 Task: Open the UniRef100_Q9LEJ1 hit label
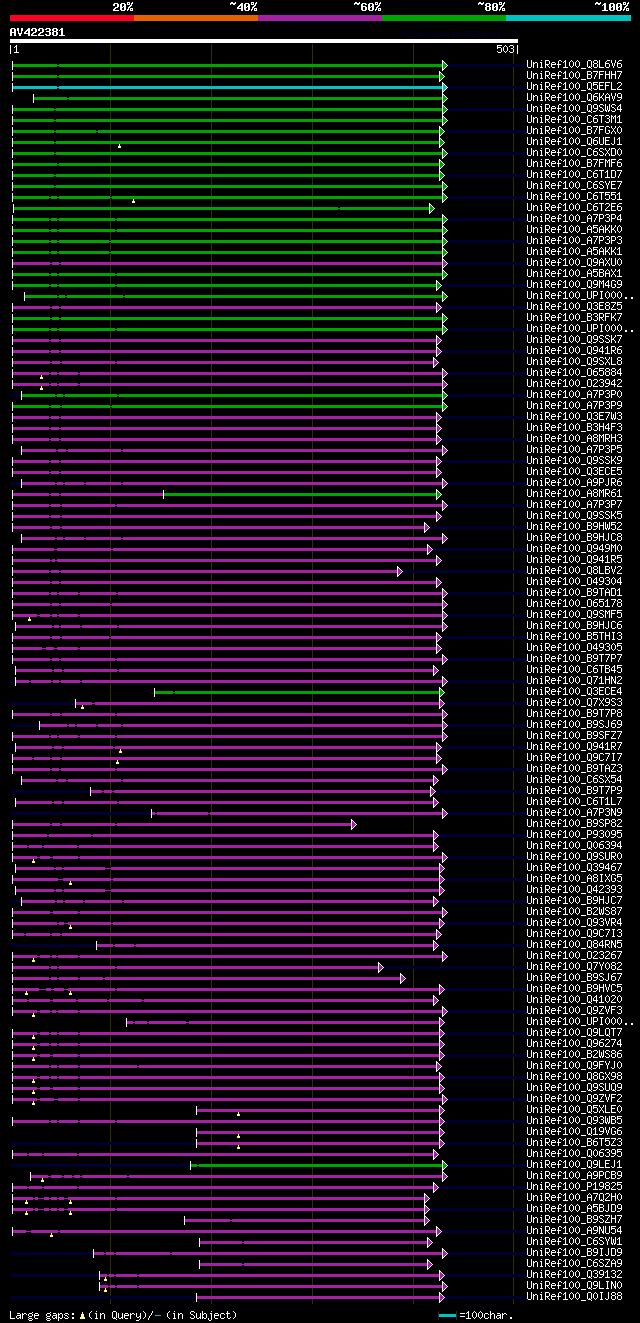coord(574,1165)
